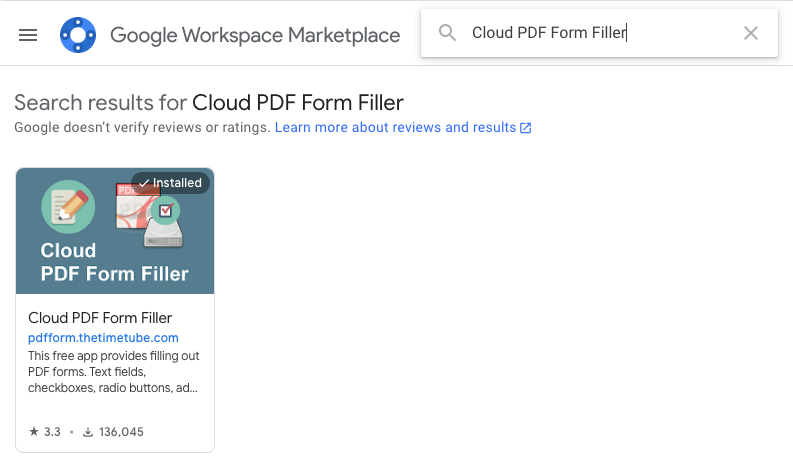793x476 pixels.
Task: Click "Google doesn't verify reviews or ratings" text
Action: click(142, 127)
